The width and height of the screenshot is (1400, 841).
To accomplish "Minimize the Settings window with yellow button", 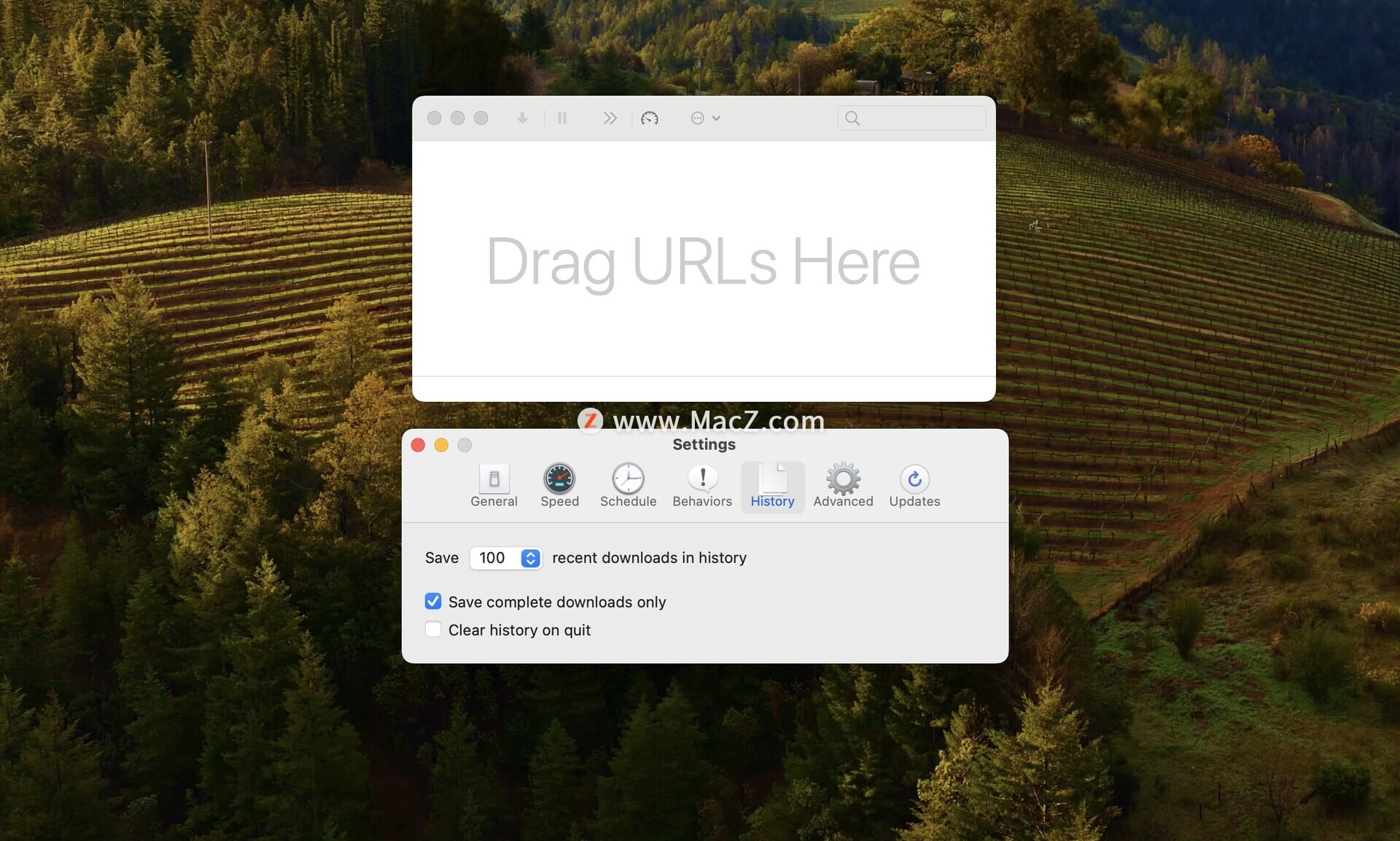I will [441, 445].
